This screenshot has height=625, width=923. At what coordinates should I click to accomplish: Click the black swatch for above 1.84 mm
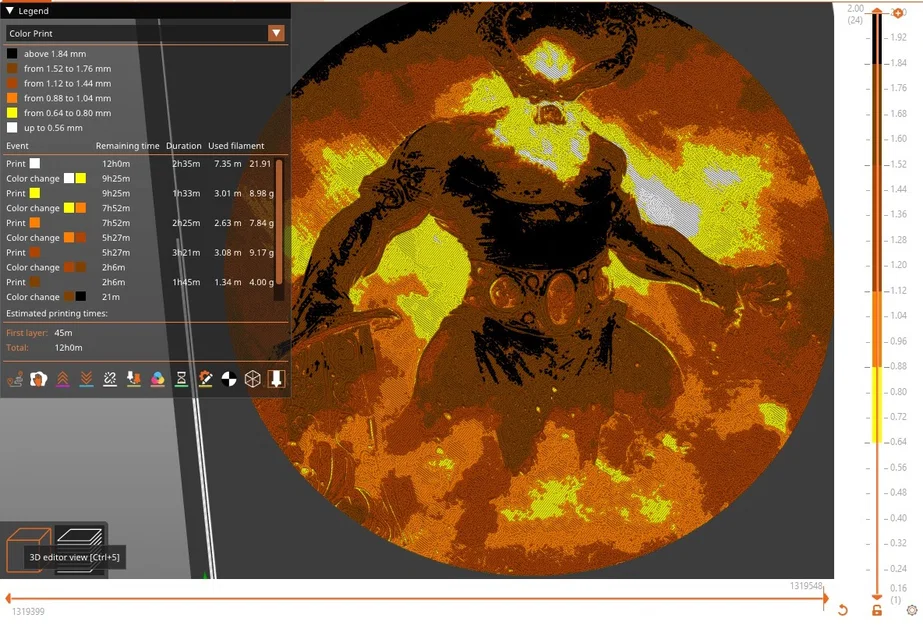[12, 54]
